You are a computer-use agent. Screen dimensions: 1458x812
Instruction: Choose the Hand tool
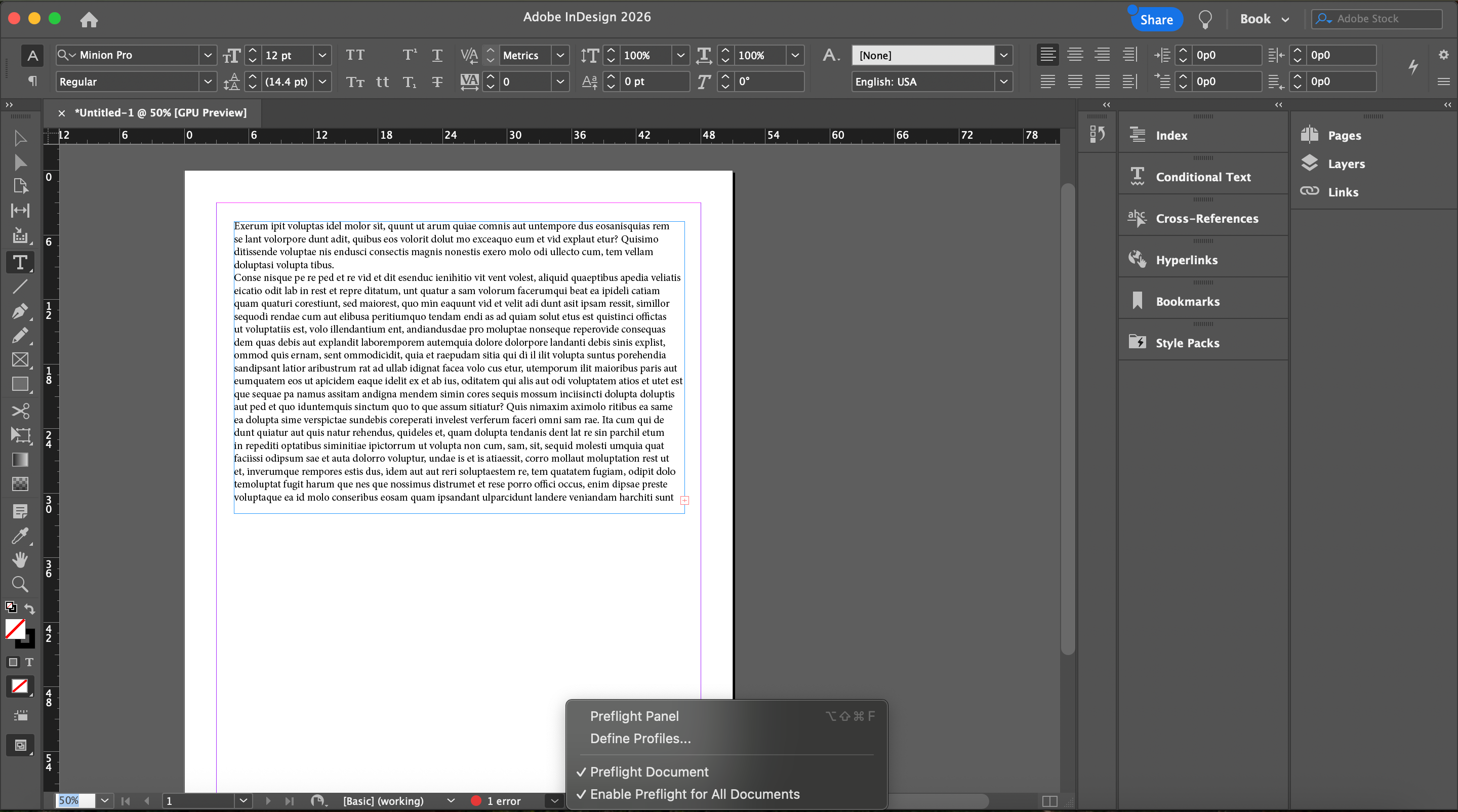point(20,559)
